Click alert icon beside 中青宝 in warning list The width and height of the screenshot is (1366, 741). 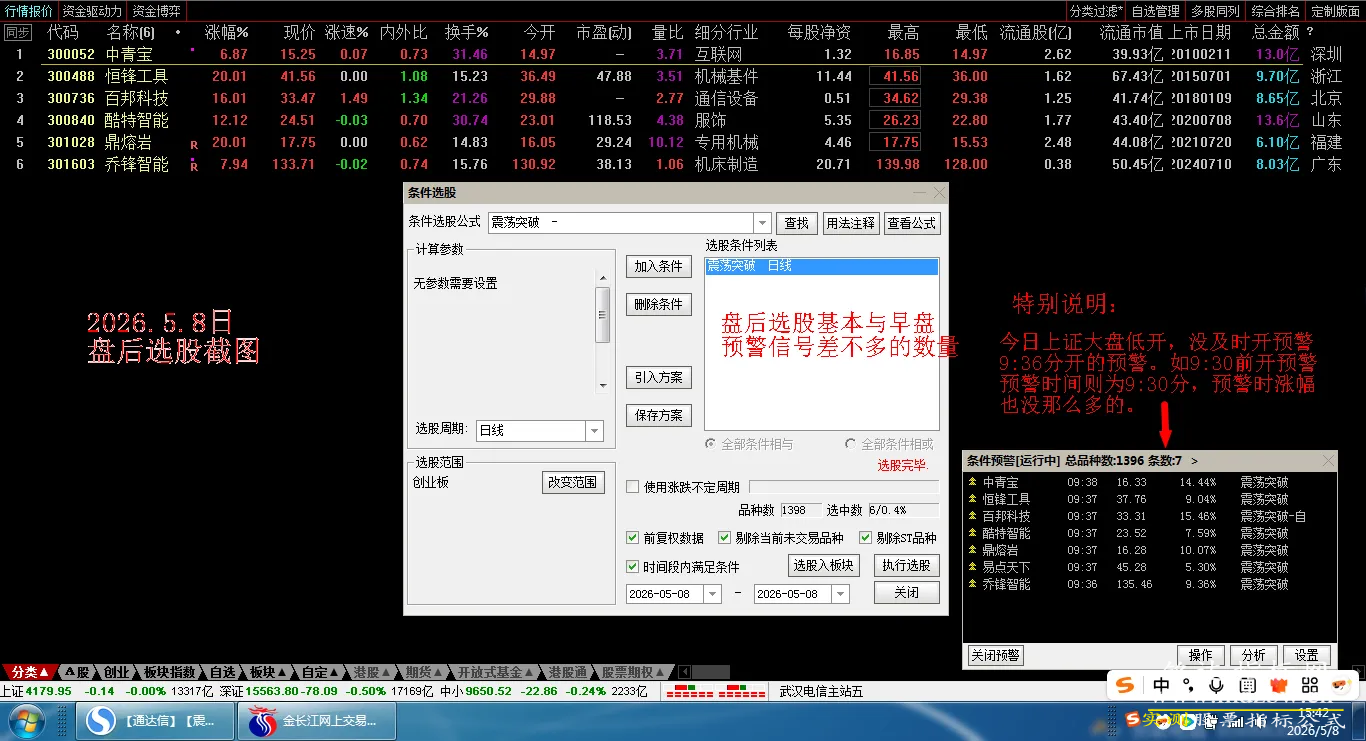click(973, 482)
